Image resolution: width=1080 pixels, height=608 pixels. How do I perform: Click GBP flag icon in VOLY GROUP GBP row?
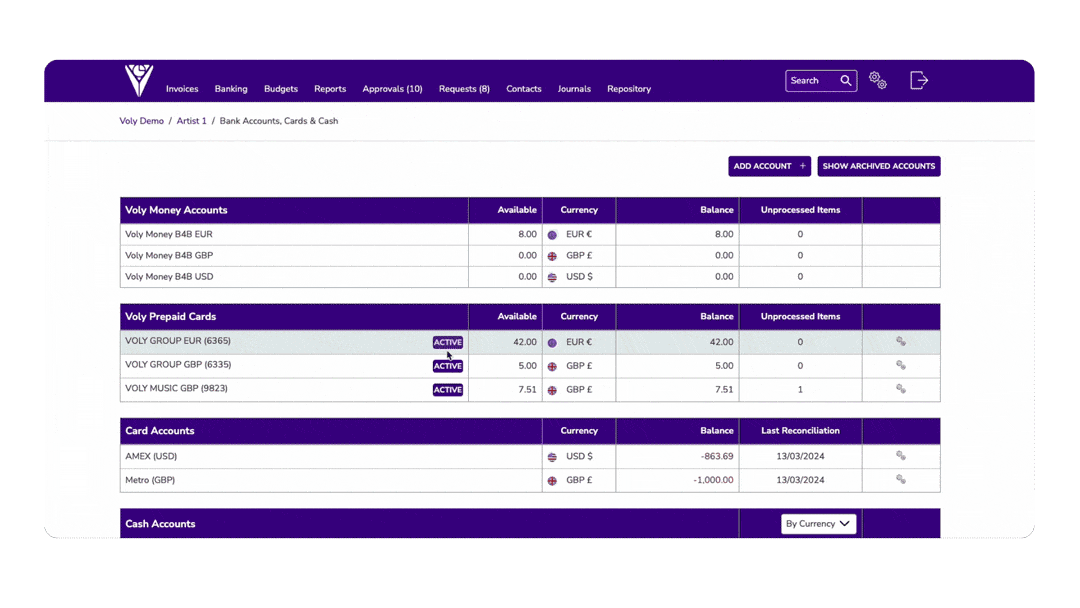click(x=552, y=366)
